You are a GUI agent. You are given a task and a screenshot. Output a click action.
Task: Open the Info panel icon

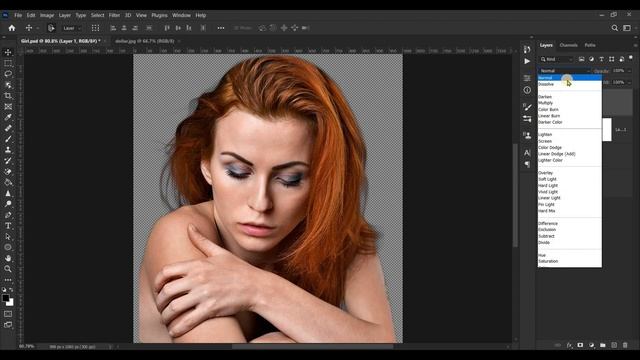click(527, 90)
